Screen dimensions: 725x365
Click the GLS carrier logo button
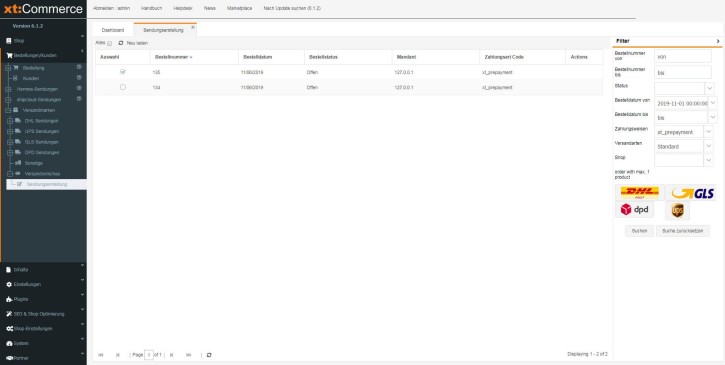point(692,193)
